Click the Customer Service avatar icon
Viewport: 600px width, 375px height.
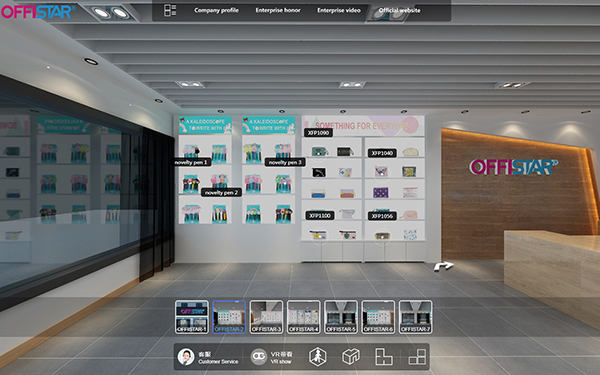click(x=186, y=357)
